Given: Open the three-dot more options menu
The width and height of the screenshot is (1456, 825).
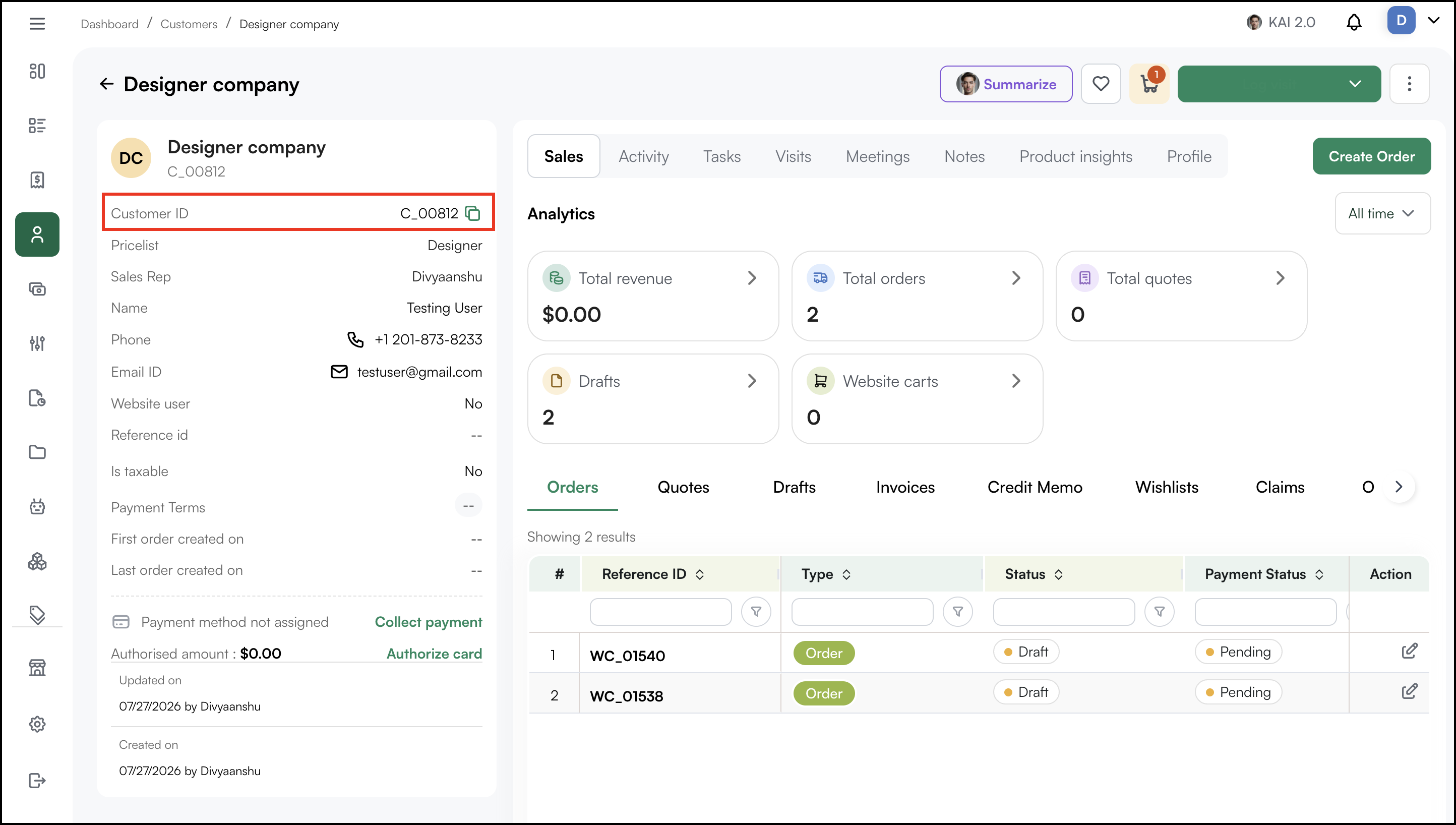Looking at the screenshot, I should pos(1409,84).
